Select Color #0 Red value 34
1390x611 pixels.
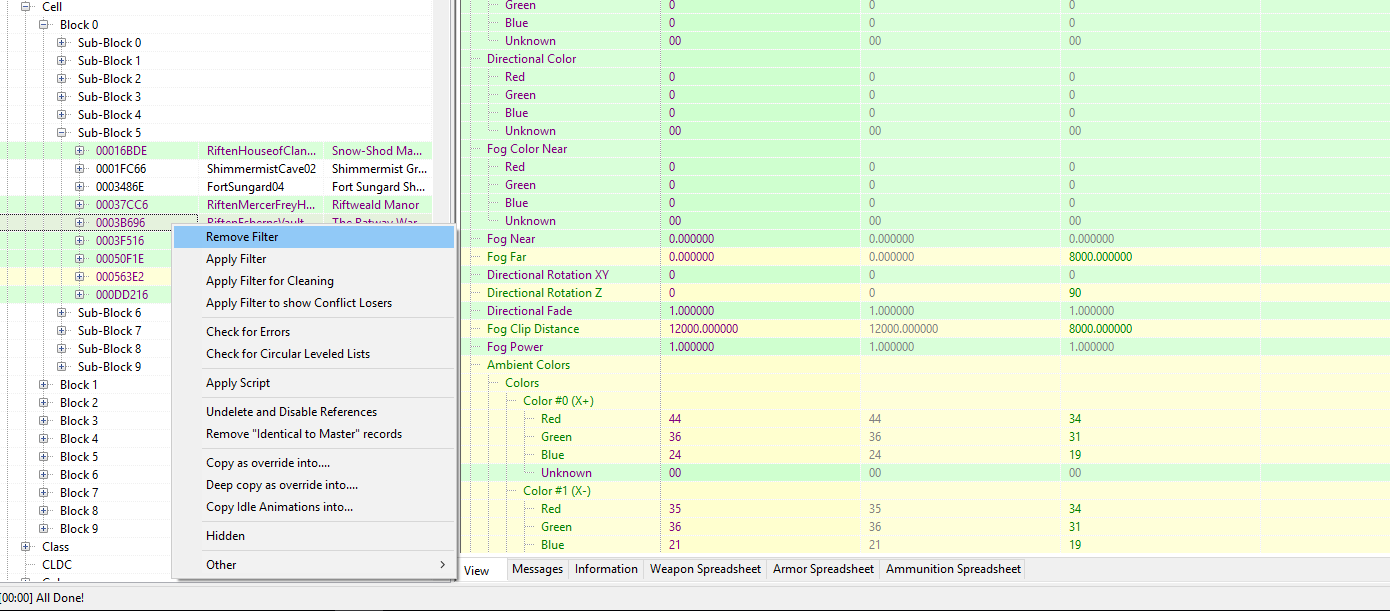(1075, 419)
